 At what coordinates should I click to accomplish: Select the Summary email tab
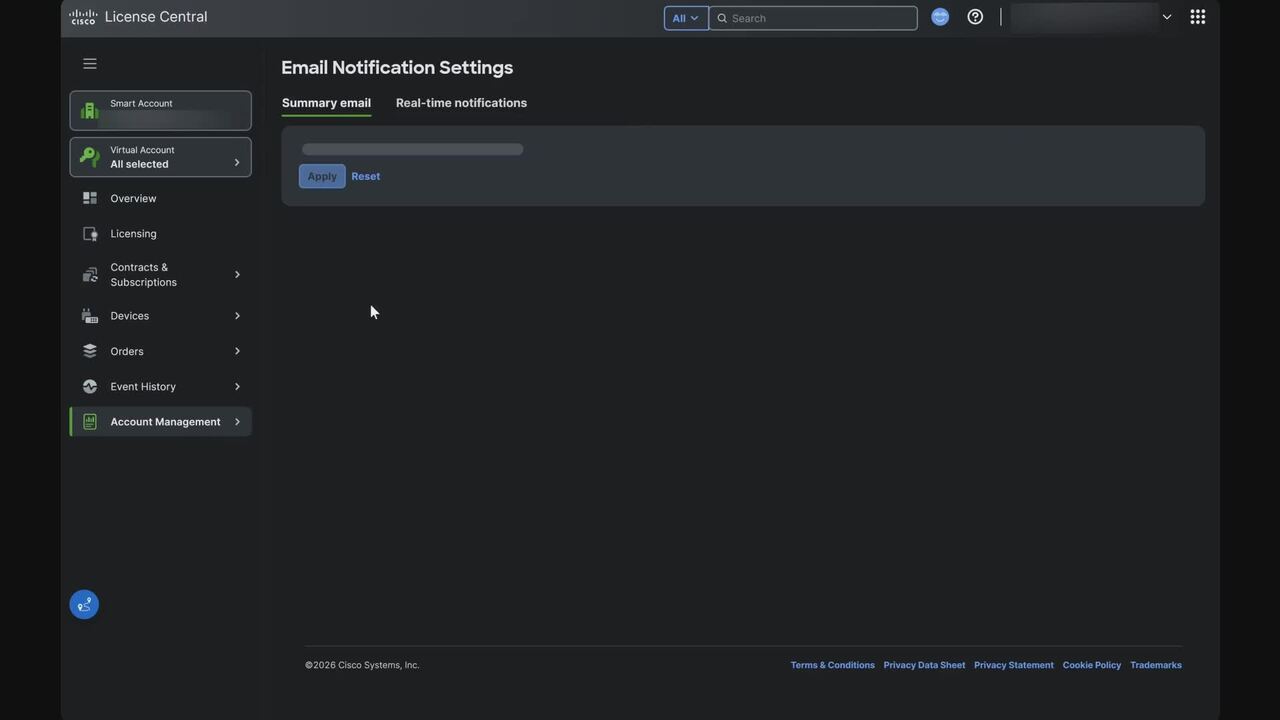pyautogui.click(x=326, y=103)
